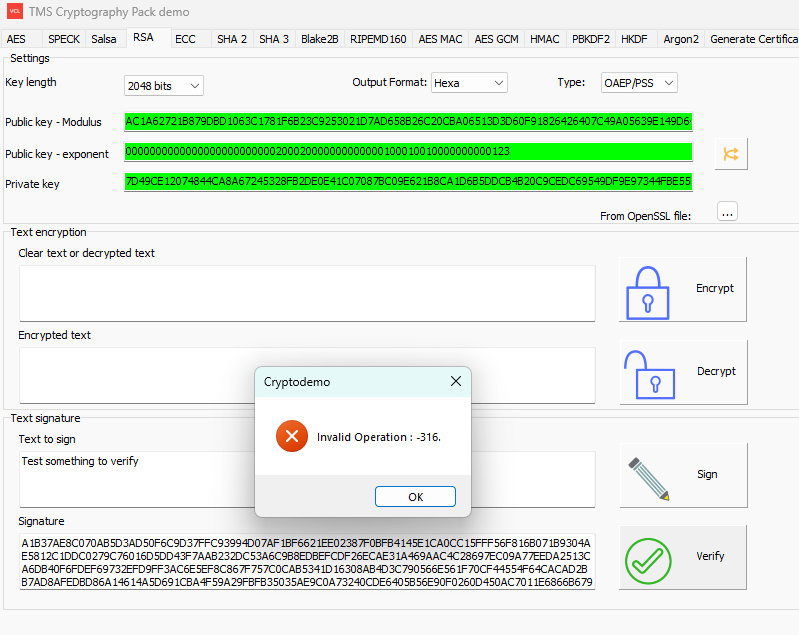Select the SHA 3 tab
Image resolution: width=799 pixels, height=635 pixels.
[274, 39]
